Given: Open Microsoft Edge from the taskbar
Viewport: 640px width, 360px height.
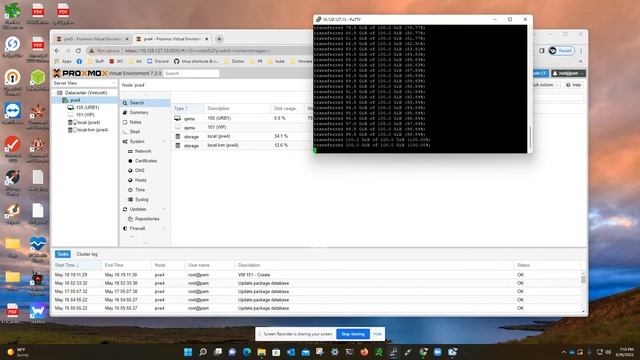Looking at the screenshot, I should click(x=247, y=352).
